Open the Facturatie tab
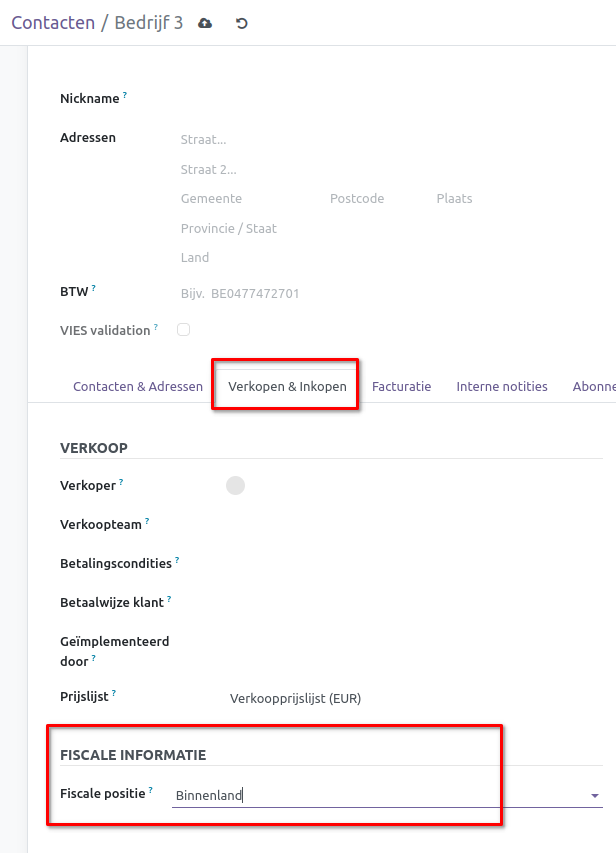 click(401, 386)
